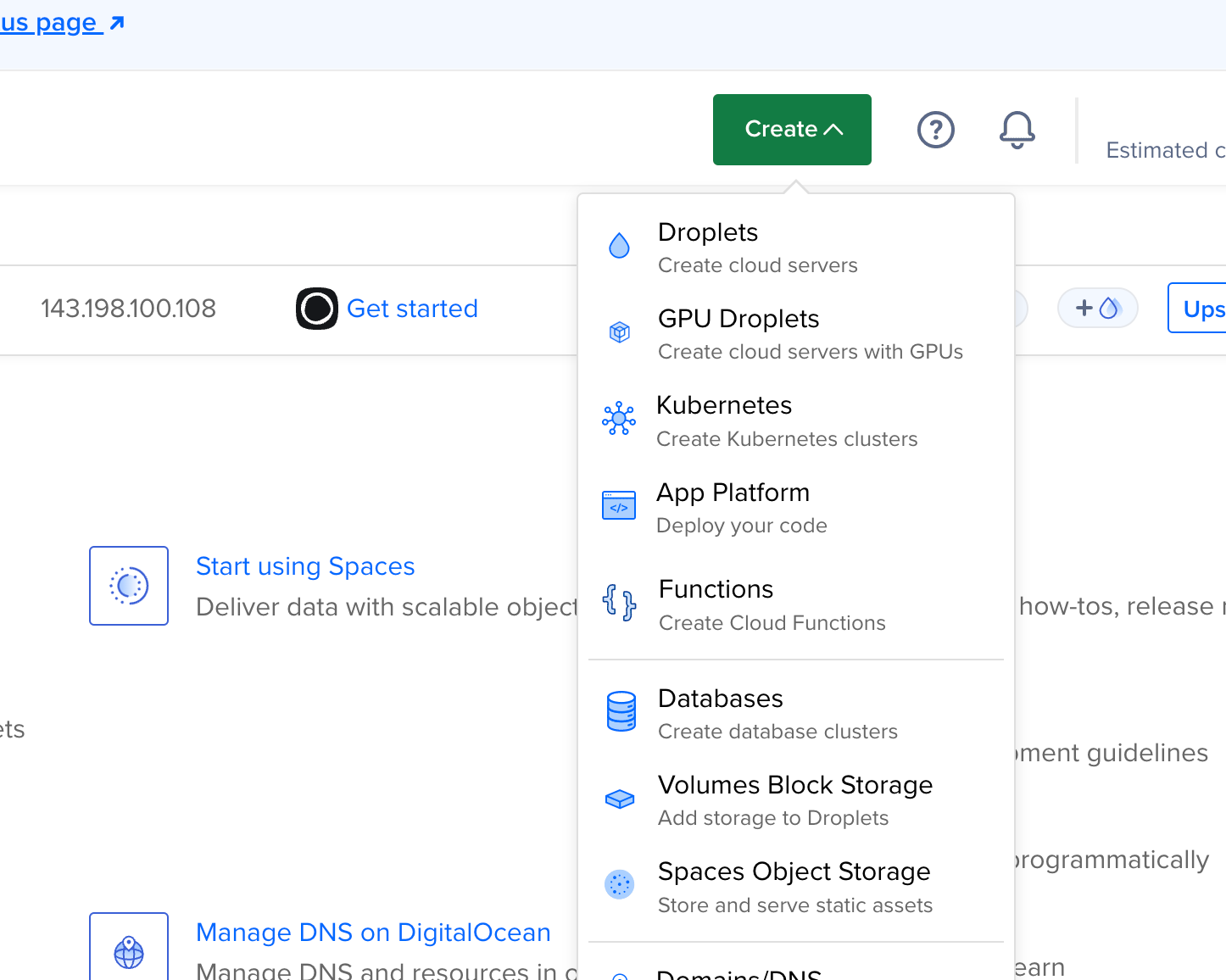Collapse the Create dropdown button
Image resolution: width=1226 pixels, height=980 pixels.
click(x=792, y=130)
